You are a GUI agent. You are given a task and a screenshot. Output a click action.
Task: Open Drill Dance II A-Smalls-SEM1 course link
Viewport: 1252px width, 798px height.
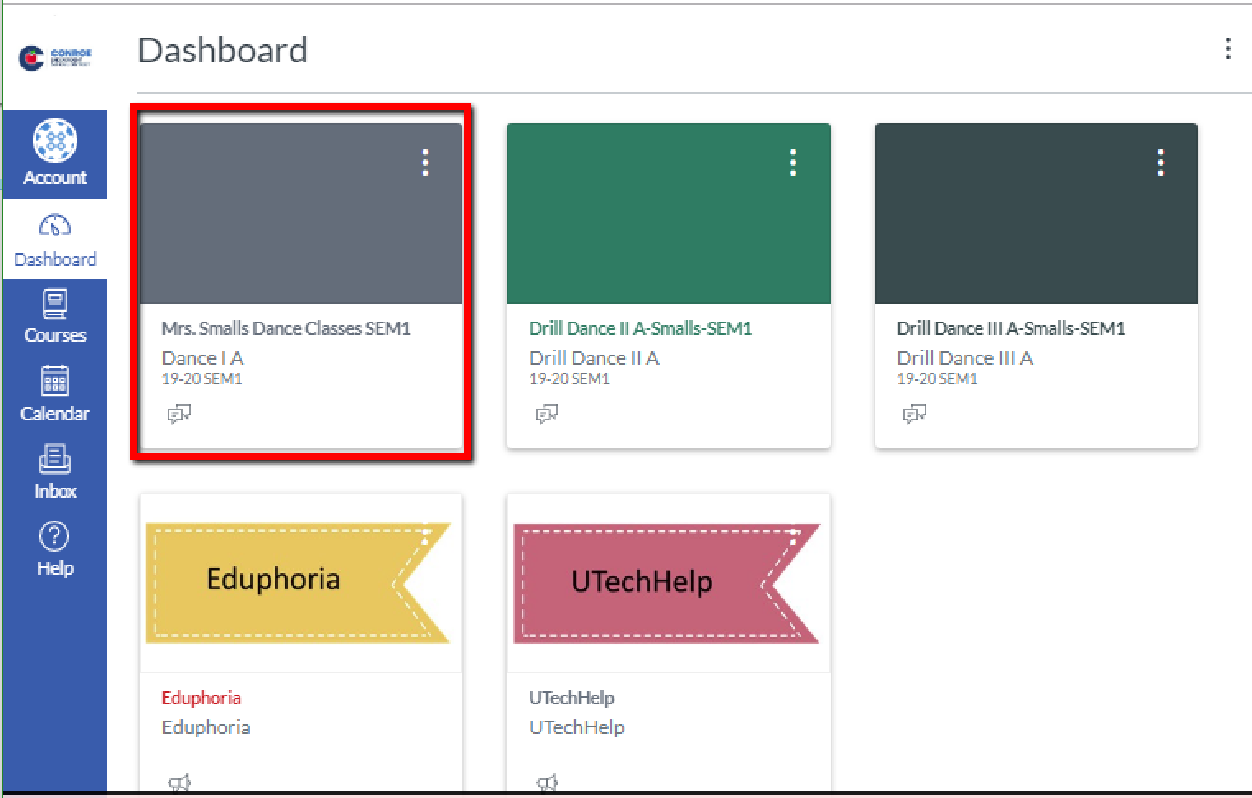pos(640,328)
